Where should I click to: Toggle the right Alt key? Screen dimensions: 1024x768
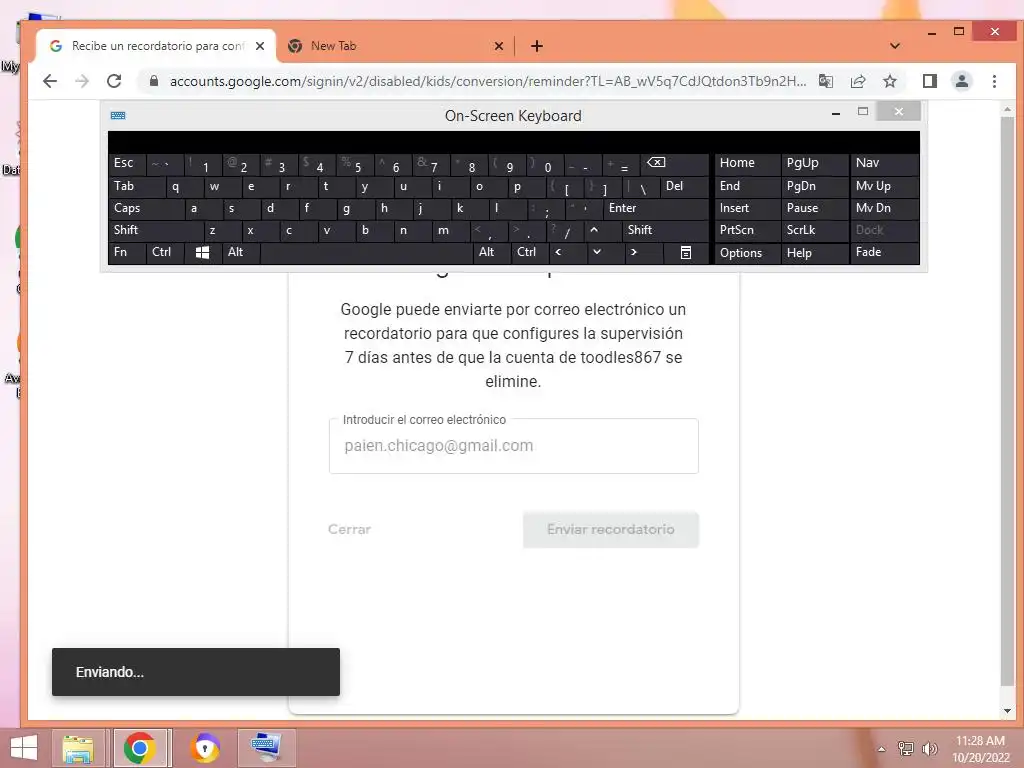tap(491, 252)
